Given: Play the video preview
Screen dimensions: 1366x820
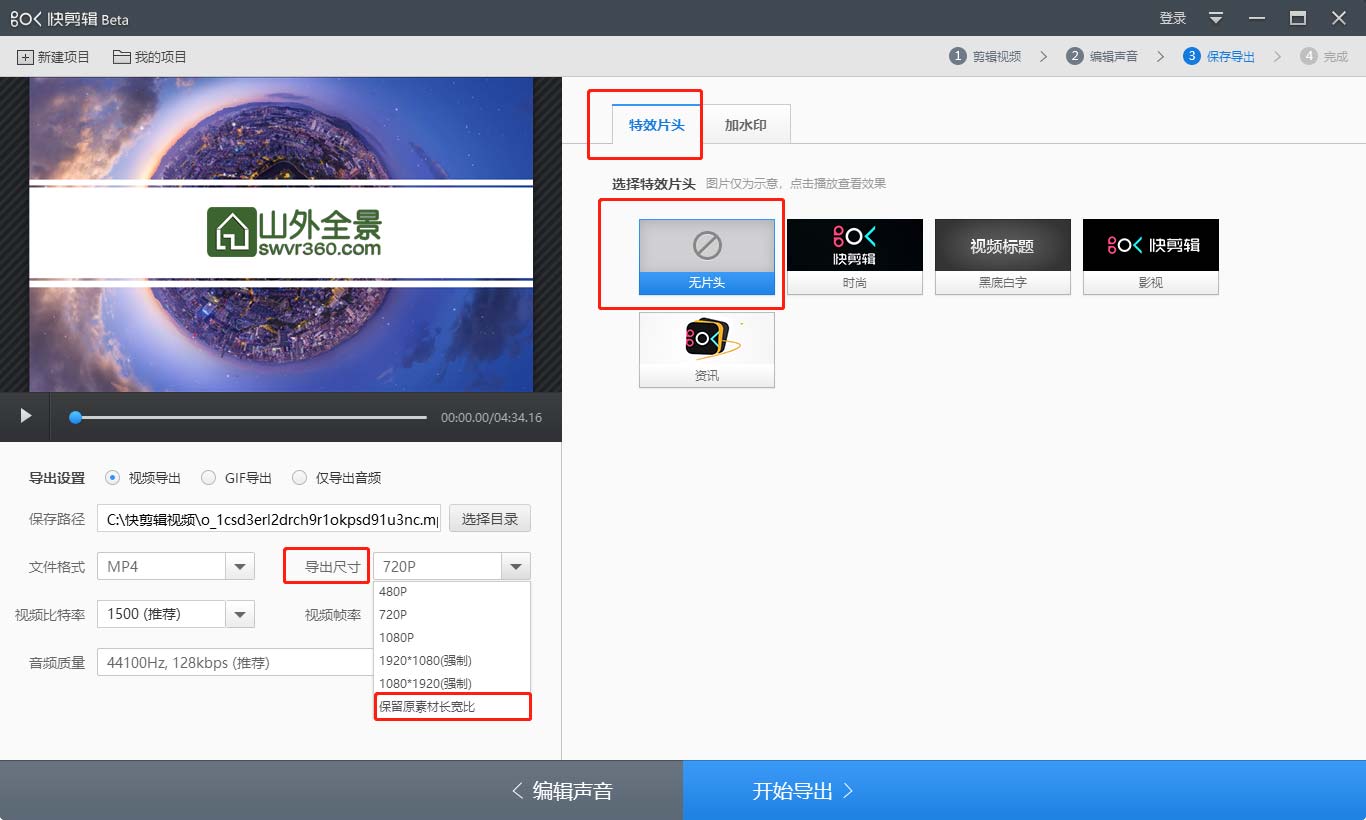Looking at the screenshot, I should (26, 416).
